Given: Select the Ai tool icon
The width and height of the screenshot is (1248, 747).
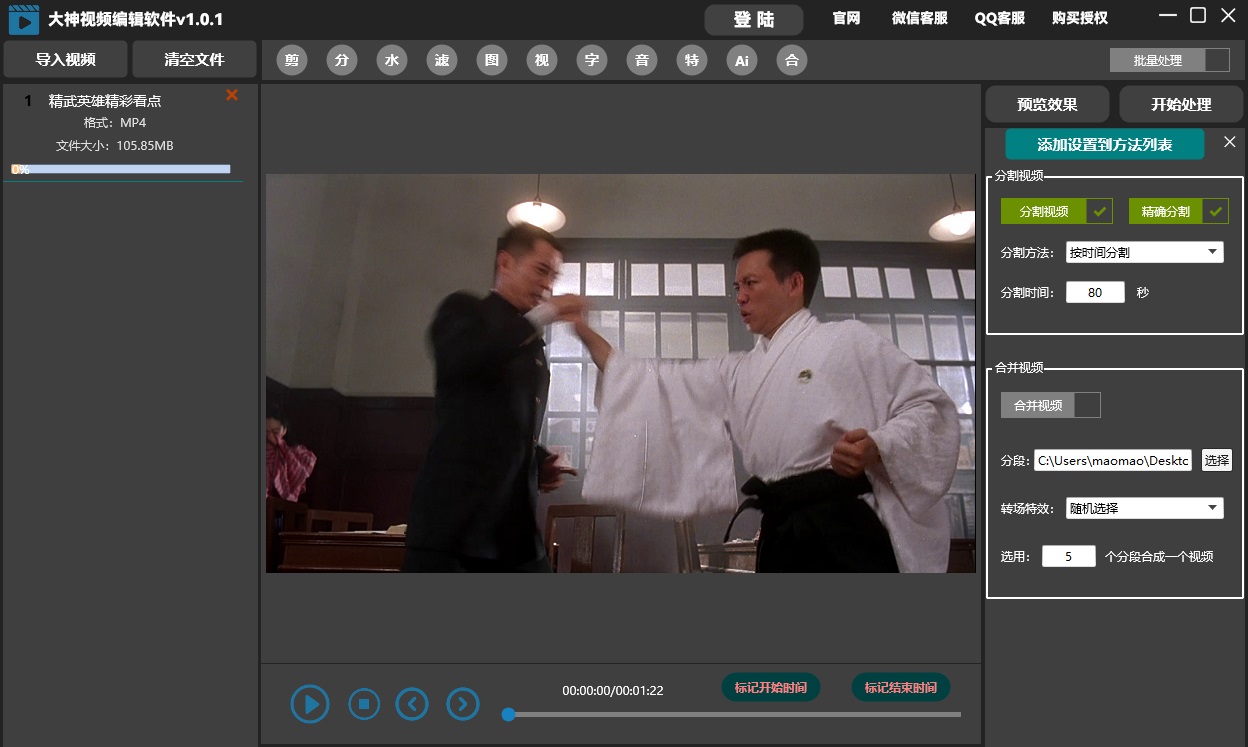Looking at the screenshot, I should (742, 60).
